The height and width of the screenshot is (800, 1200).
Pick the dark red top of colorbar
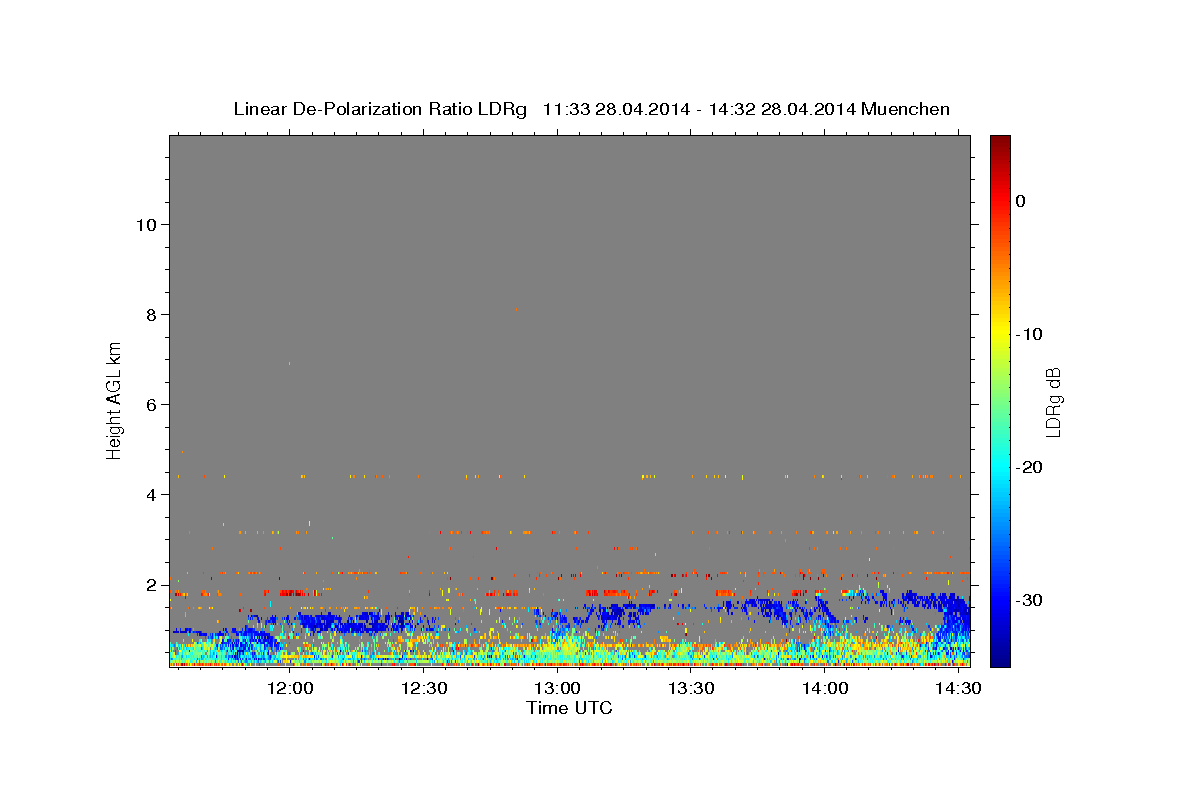(1000, 142)
